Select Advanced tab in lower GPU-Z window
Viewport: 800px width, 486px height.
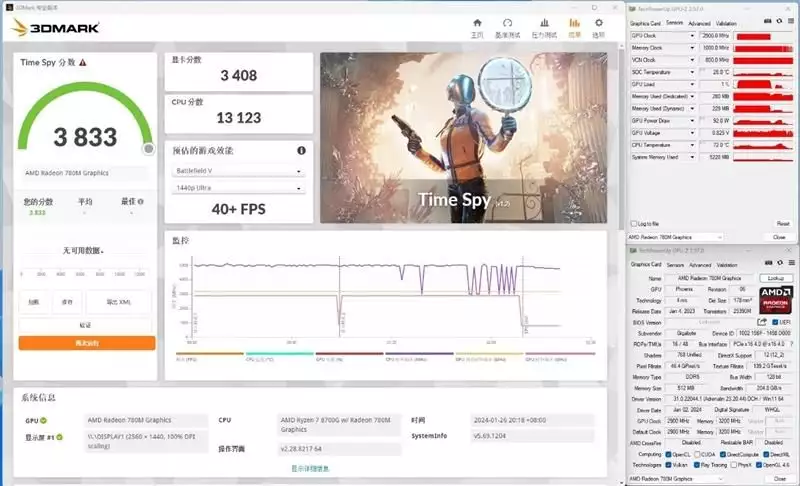click(x=699, y=265)
